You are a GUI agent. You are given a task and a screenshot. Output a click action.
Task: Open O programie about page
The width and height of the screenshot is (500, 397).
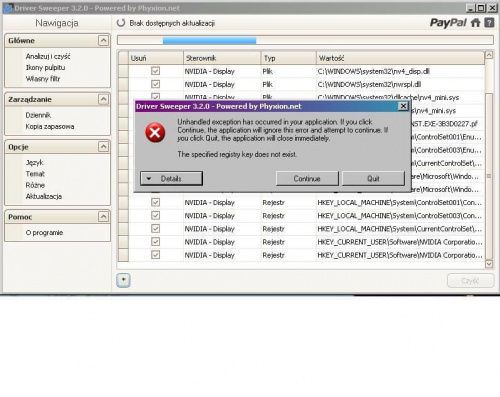[x=44, y=233]
